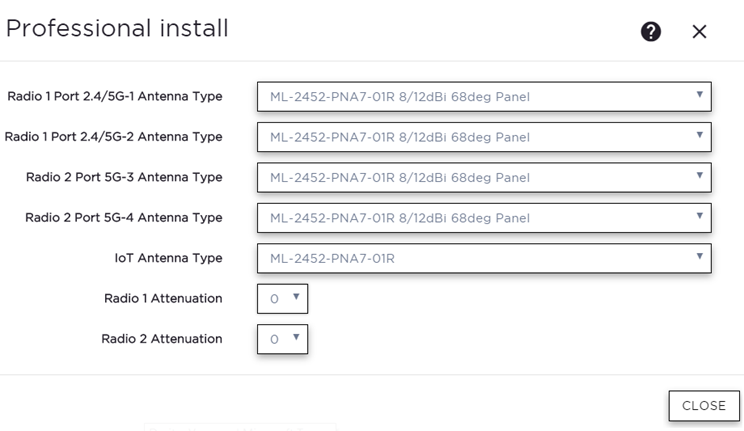Click arrow of Radio 2 Attenuation dropdown
The width and height of the screenshot is (744, 431).
coord(296,338)
